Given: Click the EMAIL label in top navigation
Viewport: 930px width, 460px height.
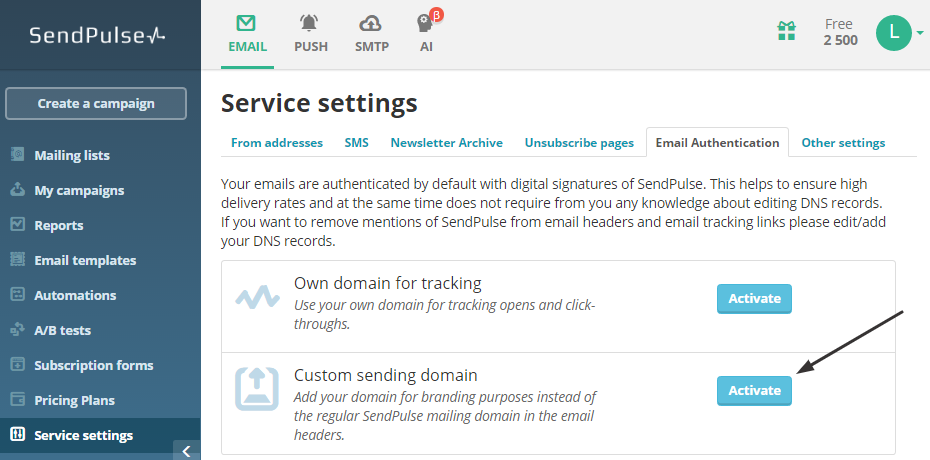Looking at the screenshot, I should click(x=247, y=47).
